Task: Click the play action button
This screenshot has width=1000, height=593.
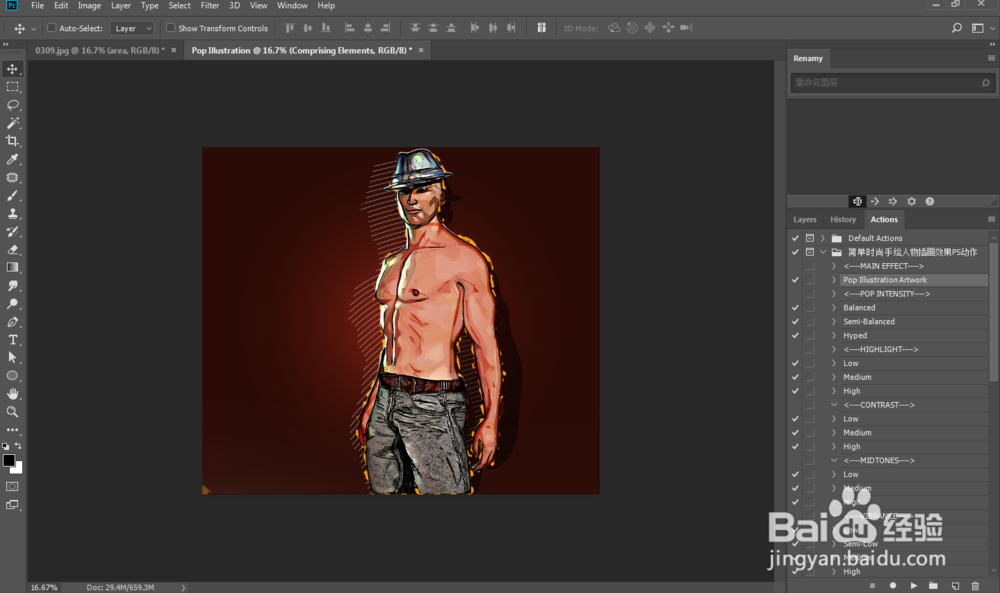Action: (x=912, y=585)
